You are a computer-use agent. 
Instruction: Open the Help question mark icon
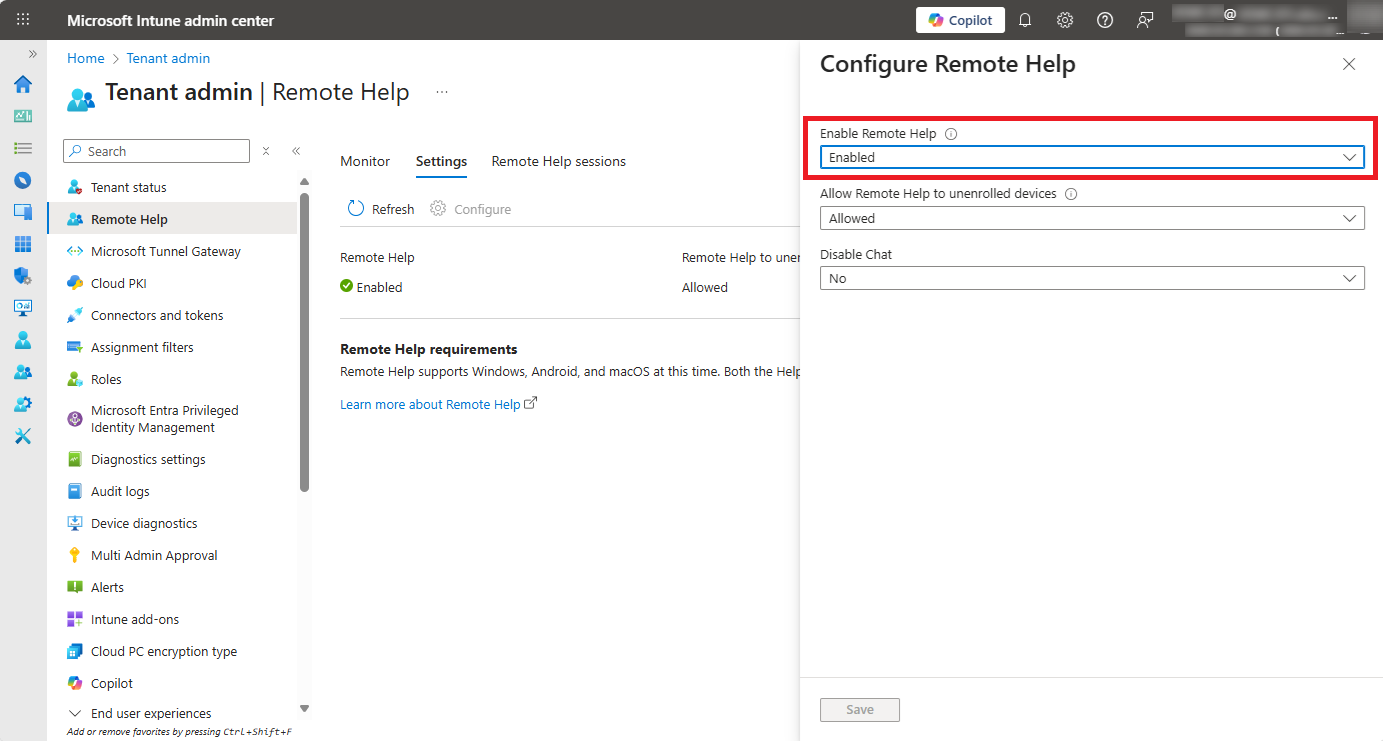pos(1105,20)
